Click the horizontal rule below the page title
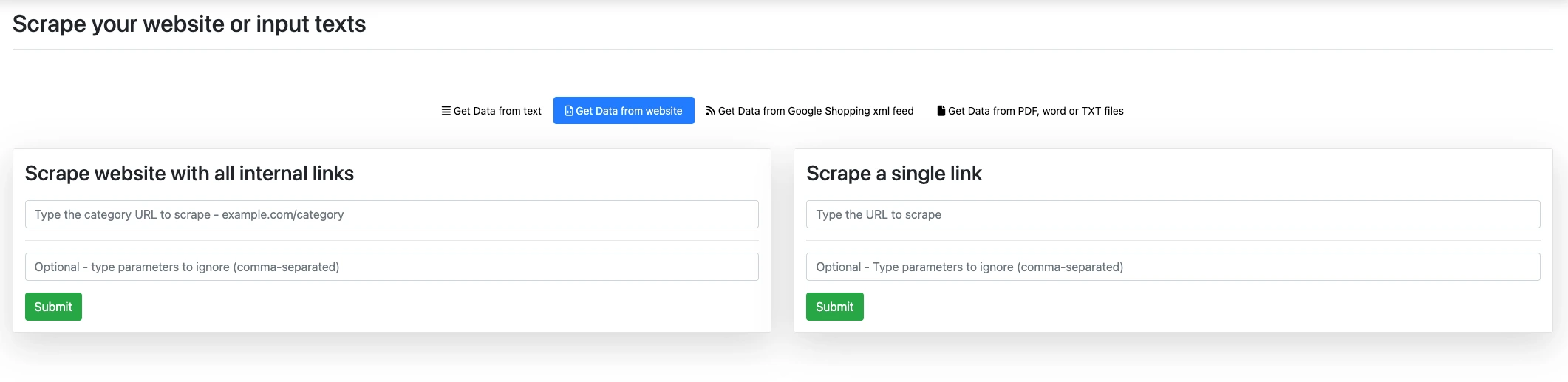 (x=783, y=50)
